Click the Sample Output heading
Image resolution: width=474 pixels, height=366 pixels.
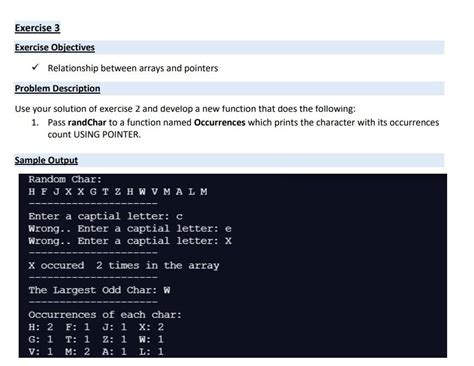[x=46, y=160]
